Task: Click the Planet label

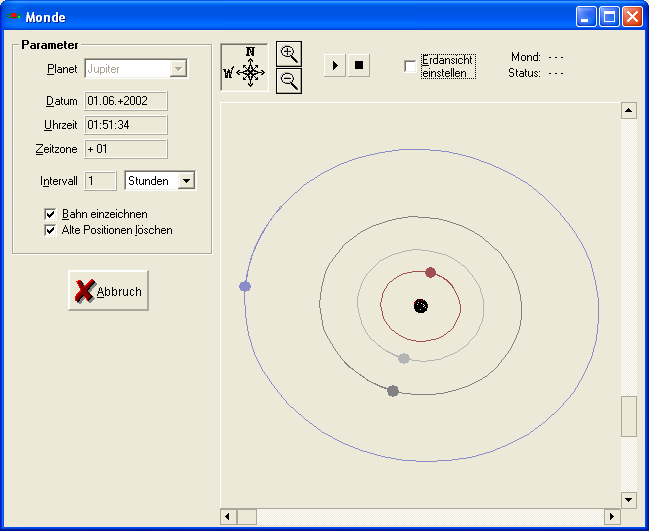Action: point(62,69)
